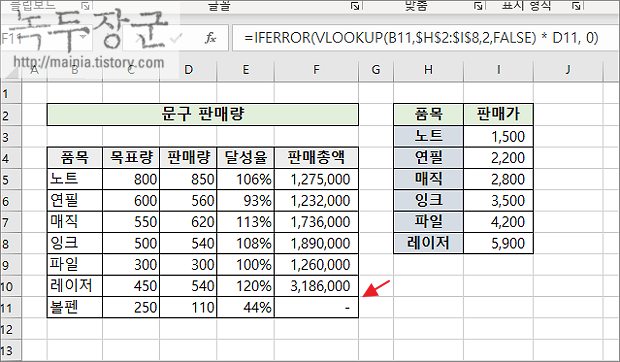Click inside the formula bar
The image size is (620, 362).
coord(425,38)
